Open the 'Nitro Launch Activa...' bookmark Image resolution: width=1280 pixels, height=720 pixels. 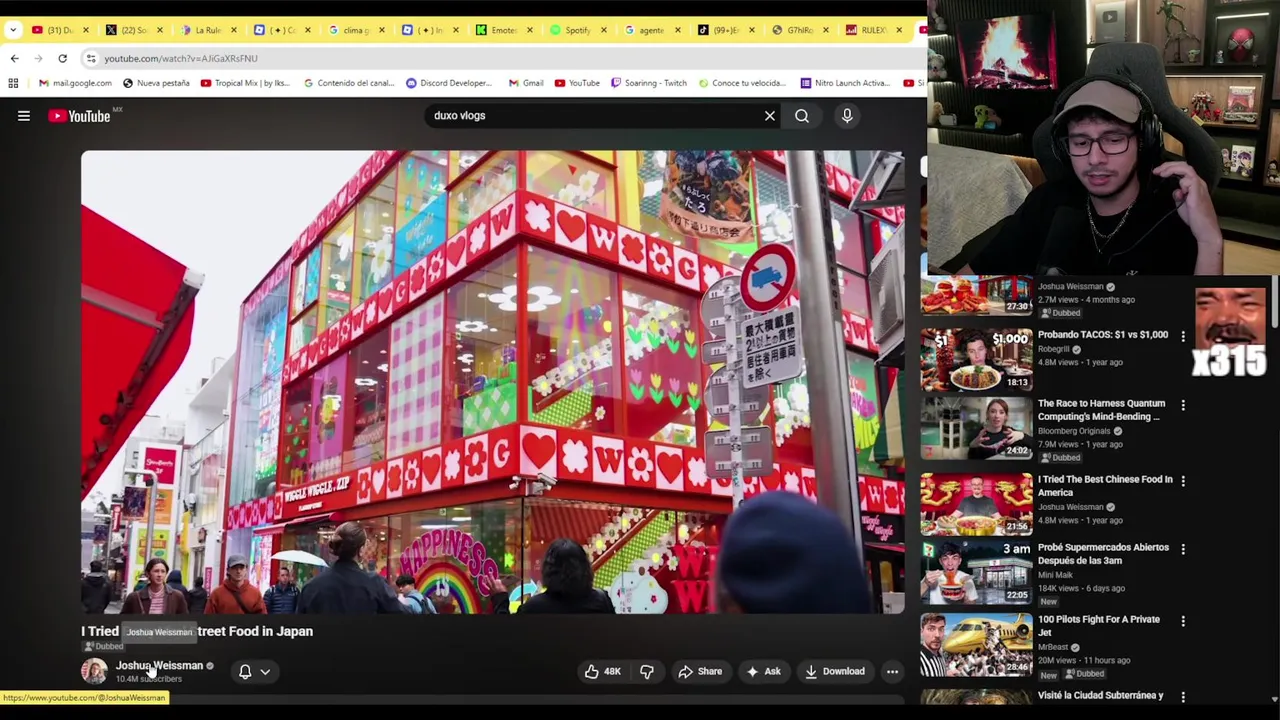coord(844,83)
